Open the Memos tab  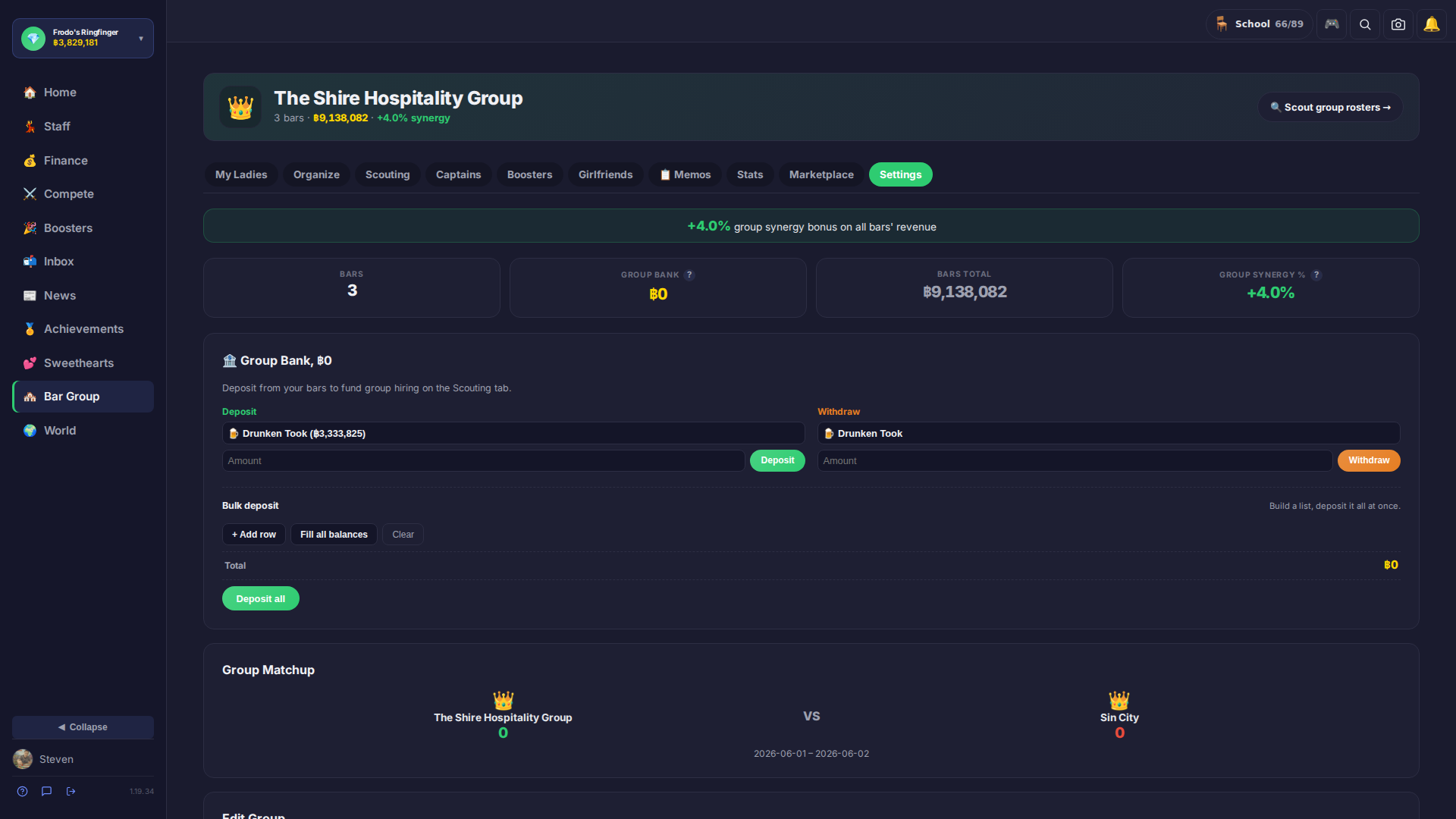pyautogui.click(x=685, y=174)
